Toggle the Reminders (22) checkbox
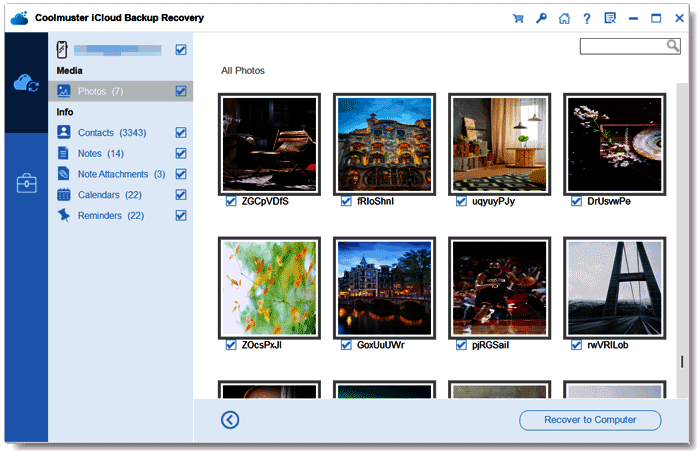The height and width of the screenshot is (452, 700). click(181, 216)
